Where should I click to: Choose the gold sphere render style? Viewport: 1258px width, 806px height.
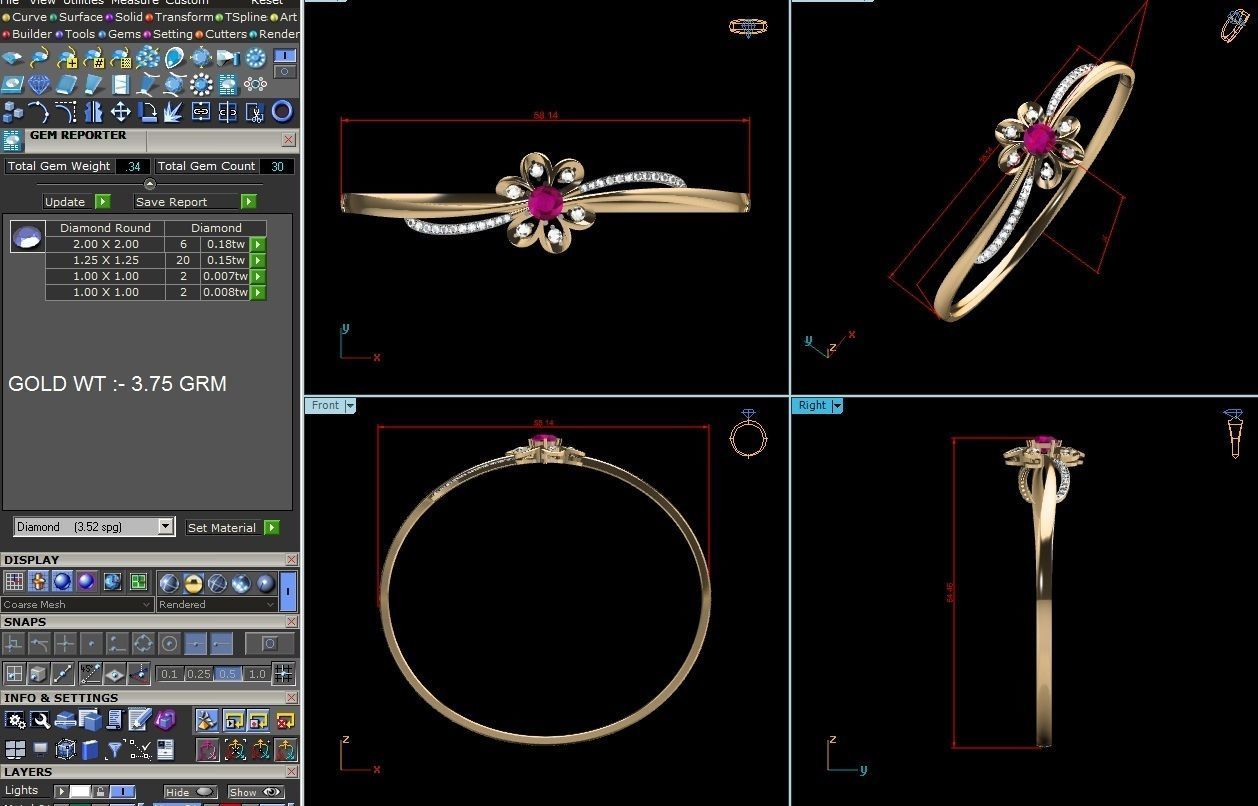(193, 583)
